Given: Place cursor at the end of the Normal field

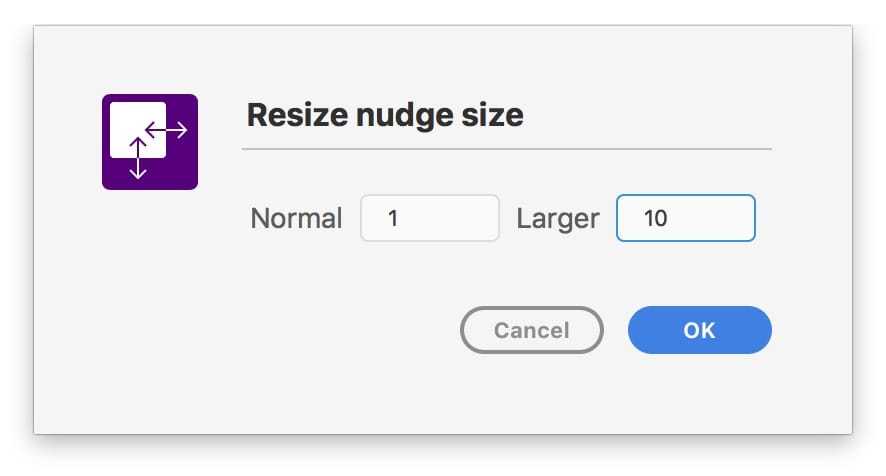Looking at the screenshot, I should pyautogui.click(x=475, y=218).
